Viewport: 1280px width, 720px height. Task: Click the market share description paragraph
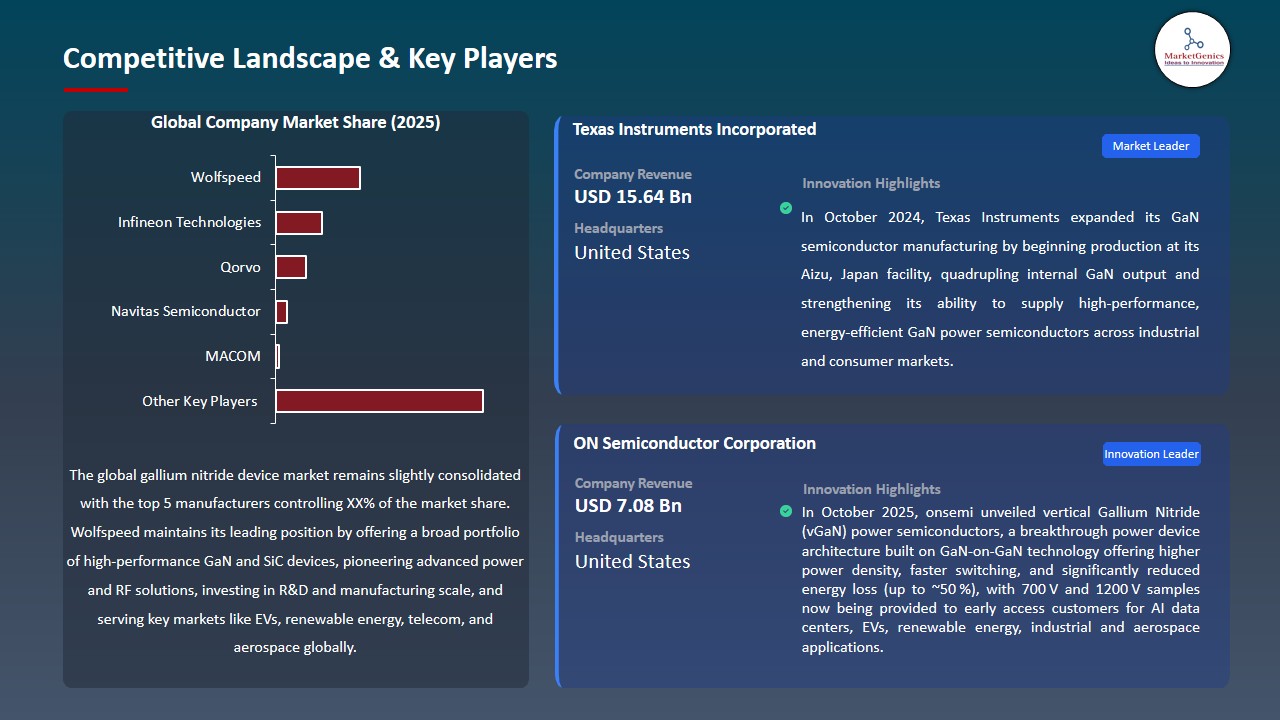tap(296, 560)
